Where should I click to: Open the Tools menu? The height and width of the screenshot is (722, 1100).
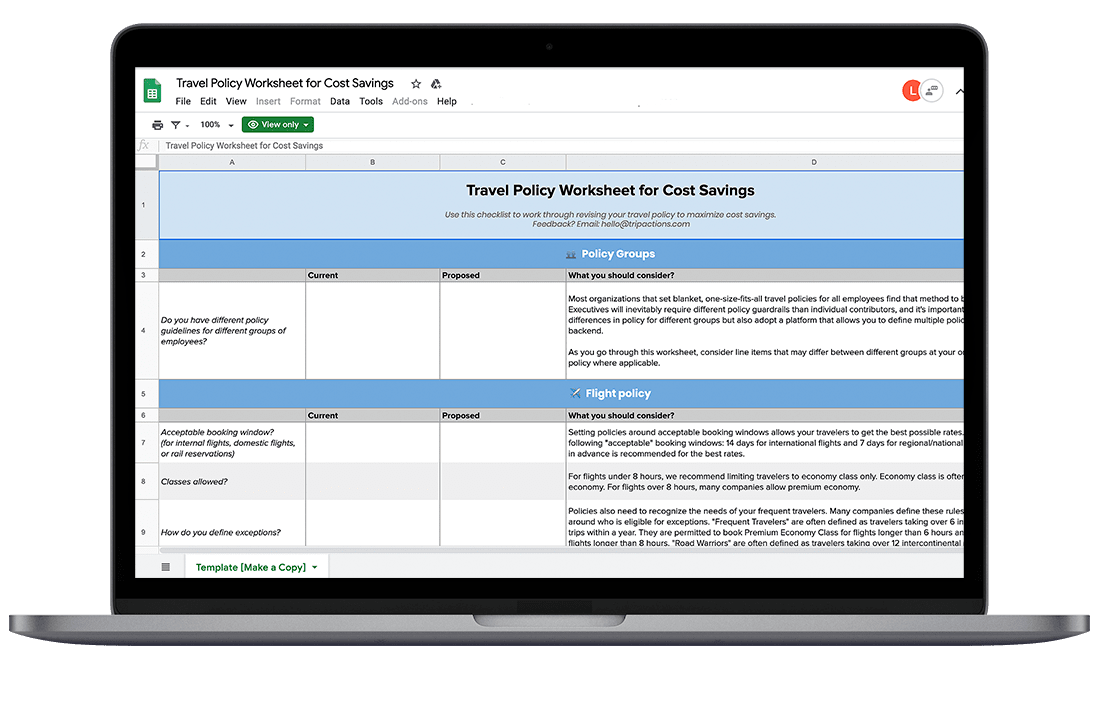(x=371, y=101)
